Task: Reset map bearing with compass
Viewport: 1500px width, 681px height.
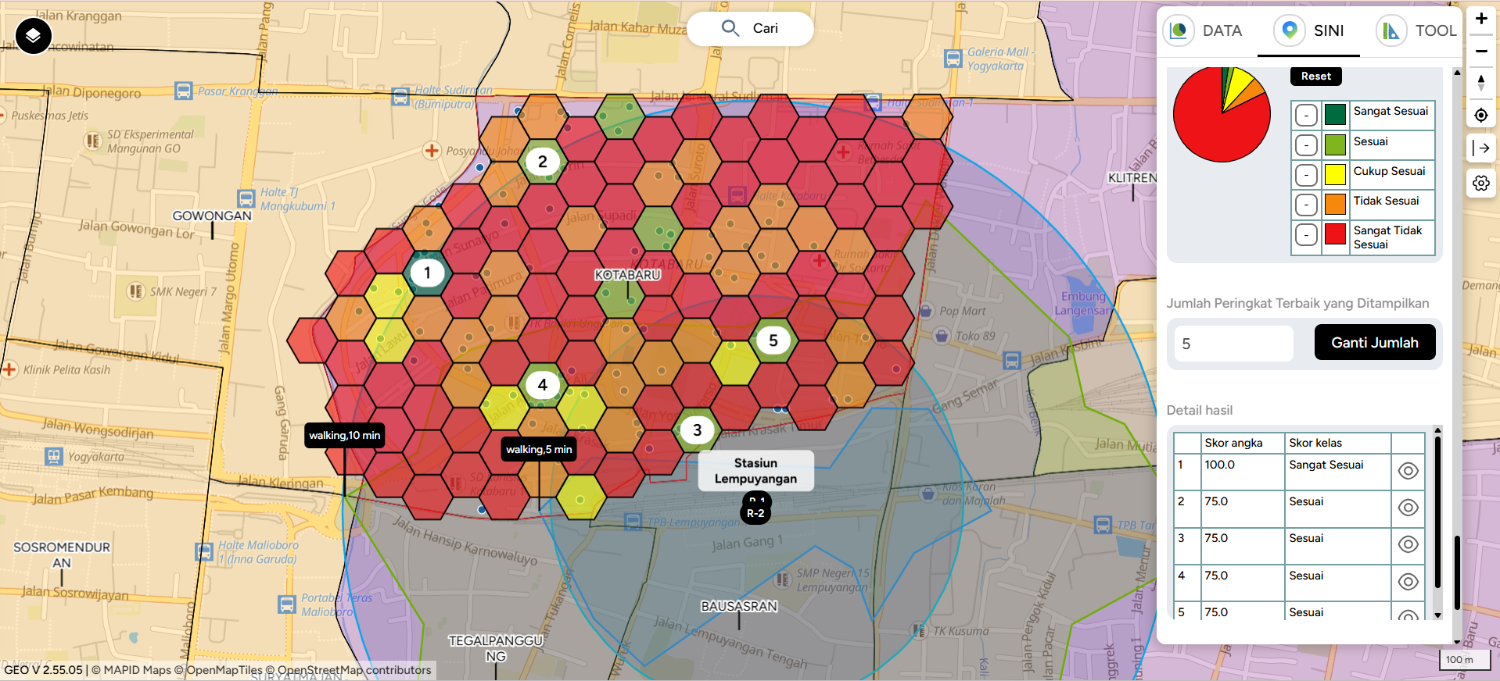Action: [1481, 82]
